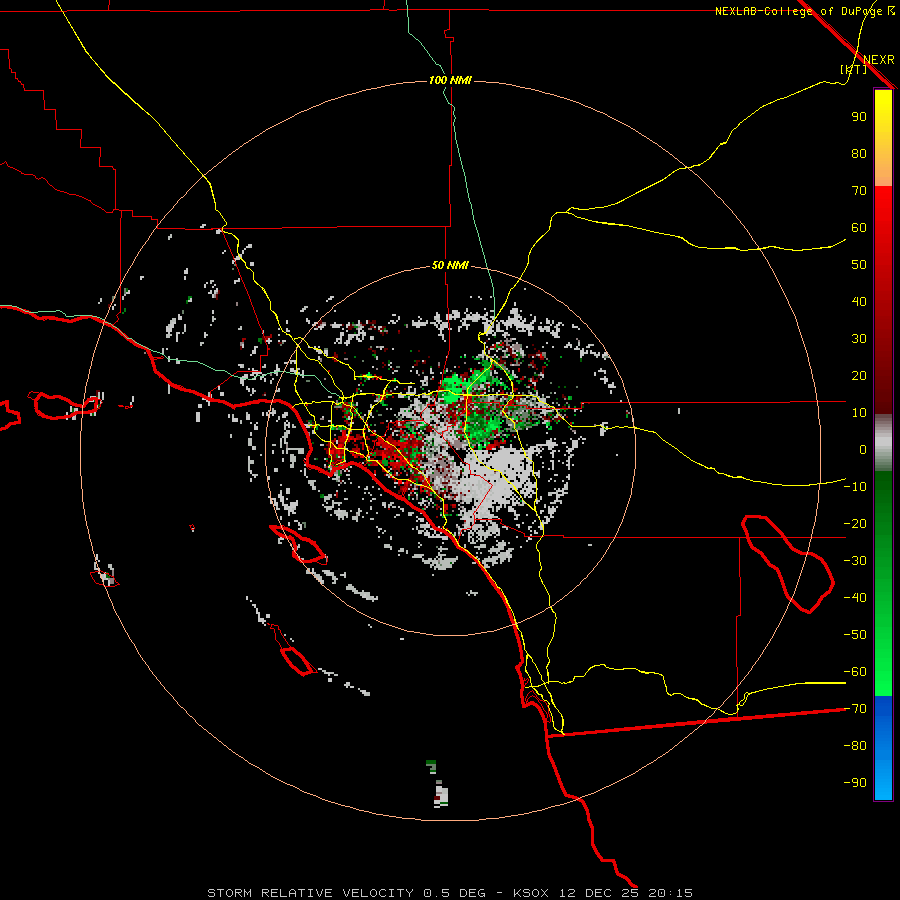
Task: Click the 30 value on velocity scale
Action: [x=859, y=339]
